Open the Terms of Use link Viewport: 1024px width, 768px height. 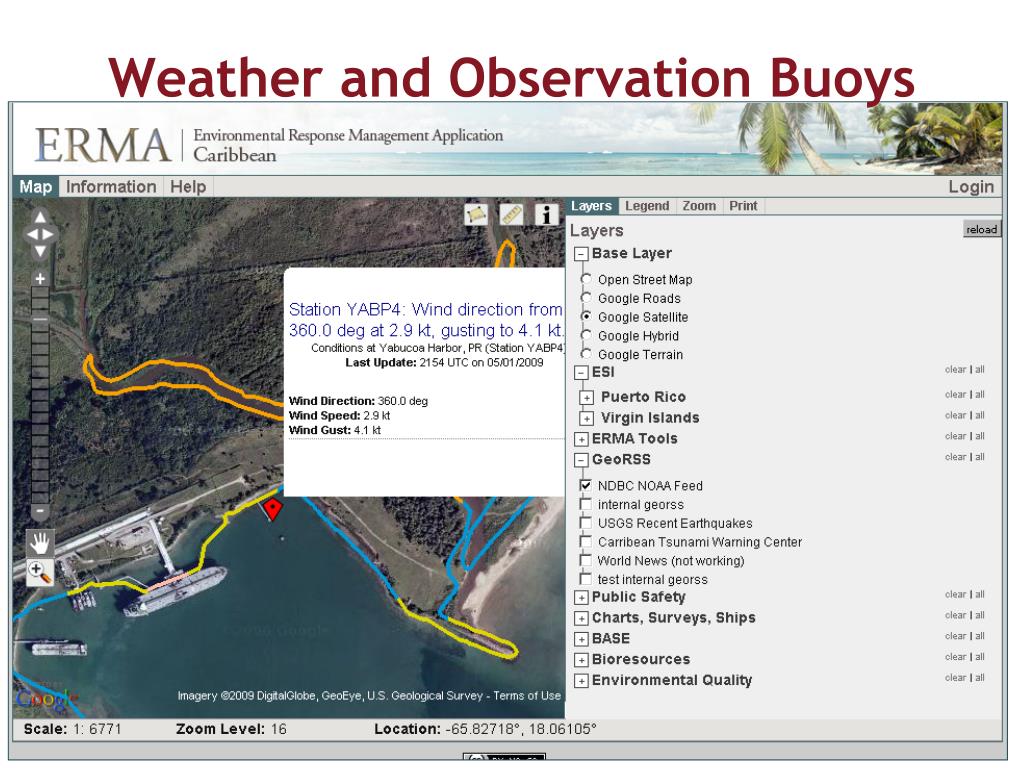[527, 696]
